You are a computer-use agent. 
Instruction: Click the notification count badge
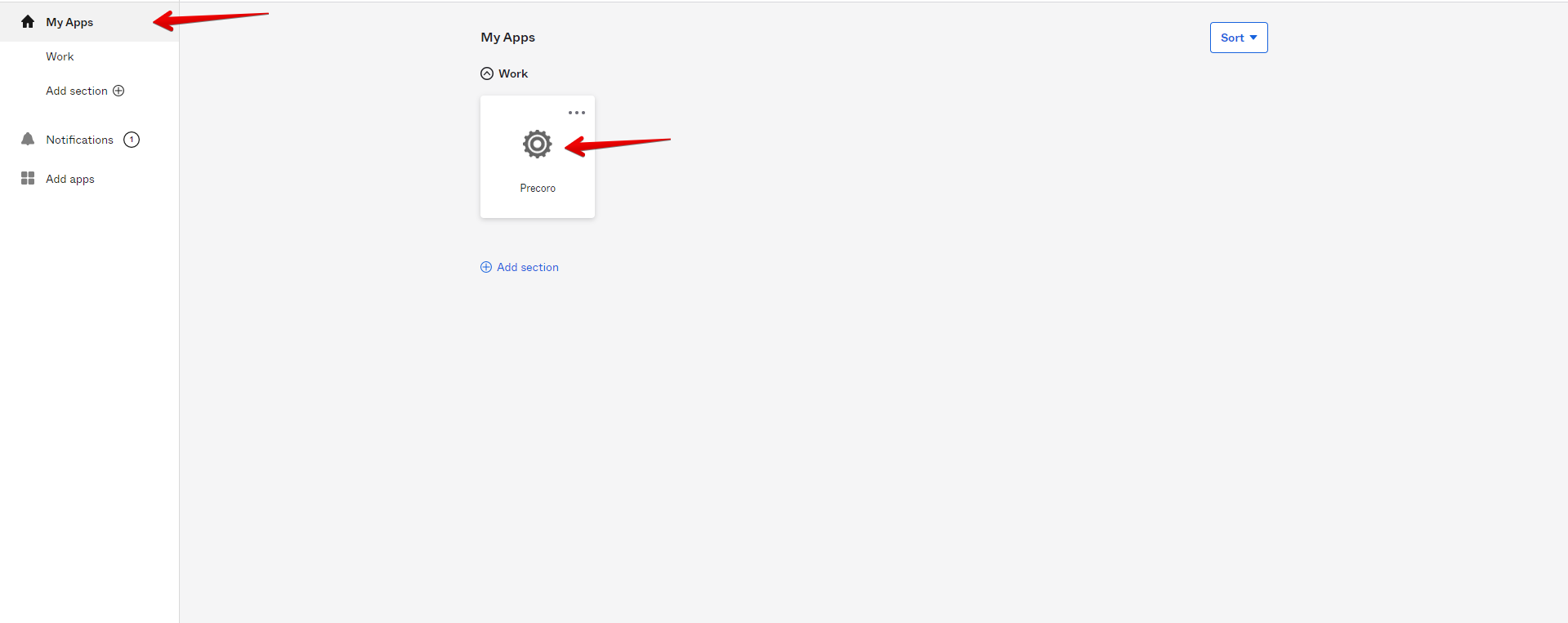coord(132,140)
